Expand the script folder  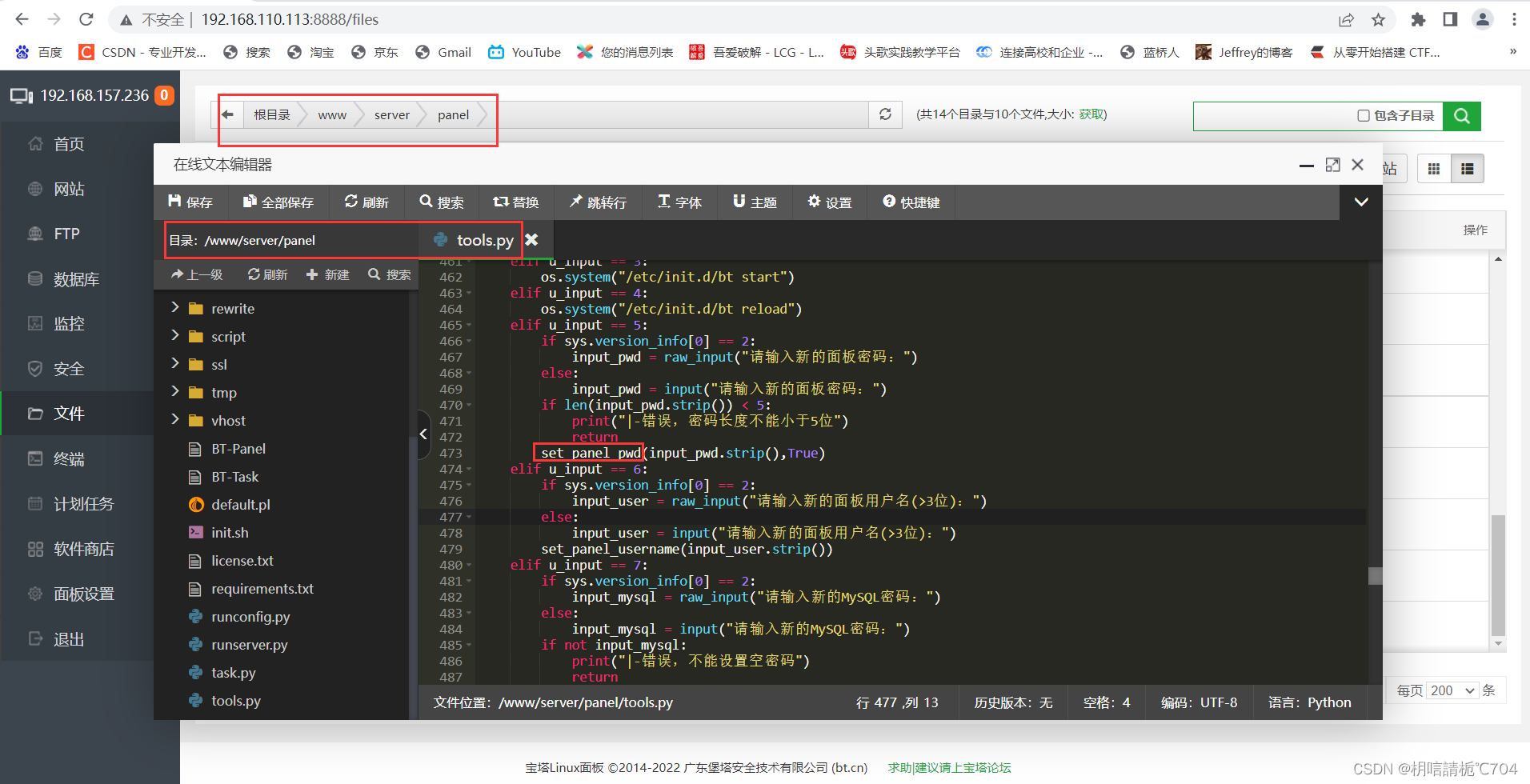click(174, 335)
